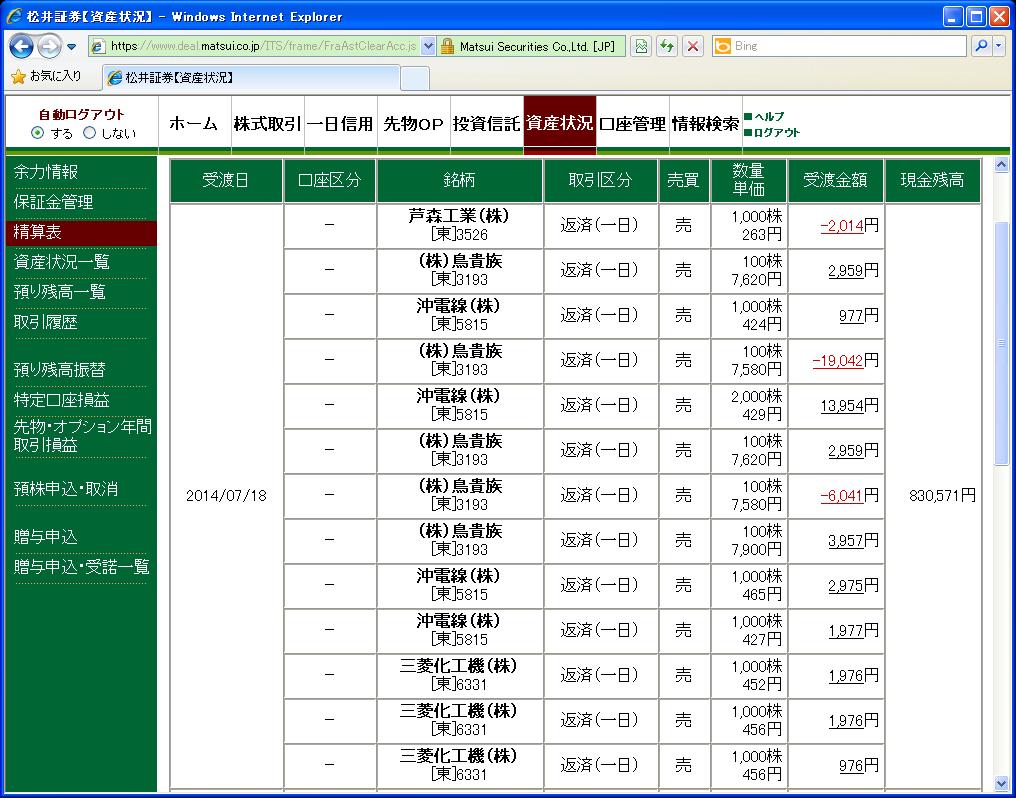Click the page icon in the address bar
Viewport: 1016px width, 798px height.
point(98,46)
